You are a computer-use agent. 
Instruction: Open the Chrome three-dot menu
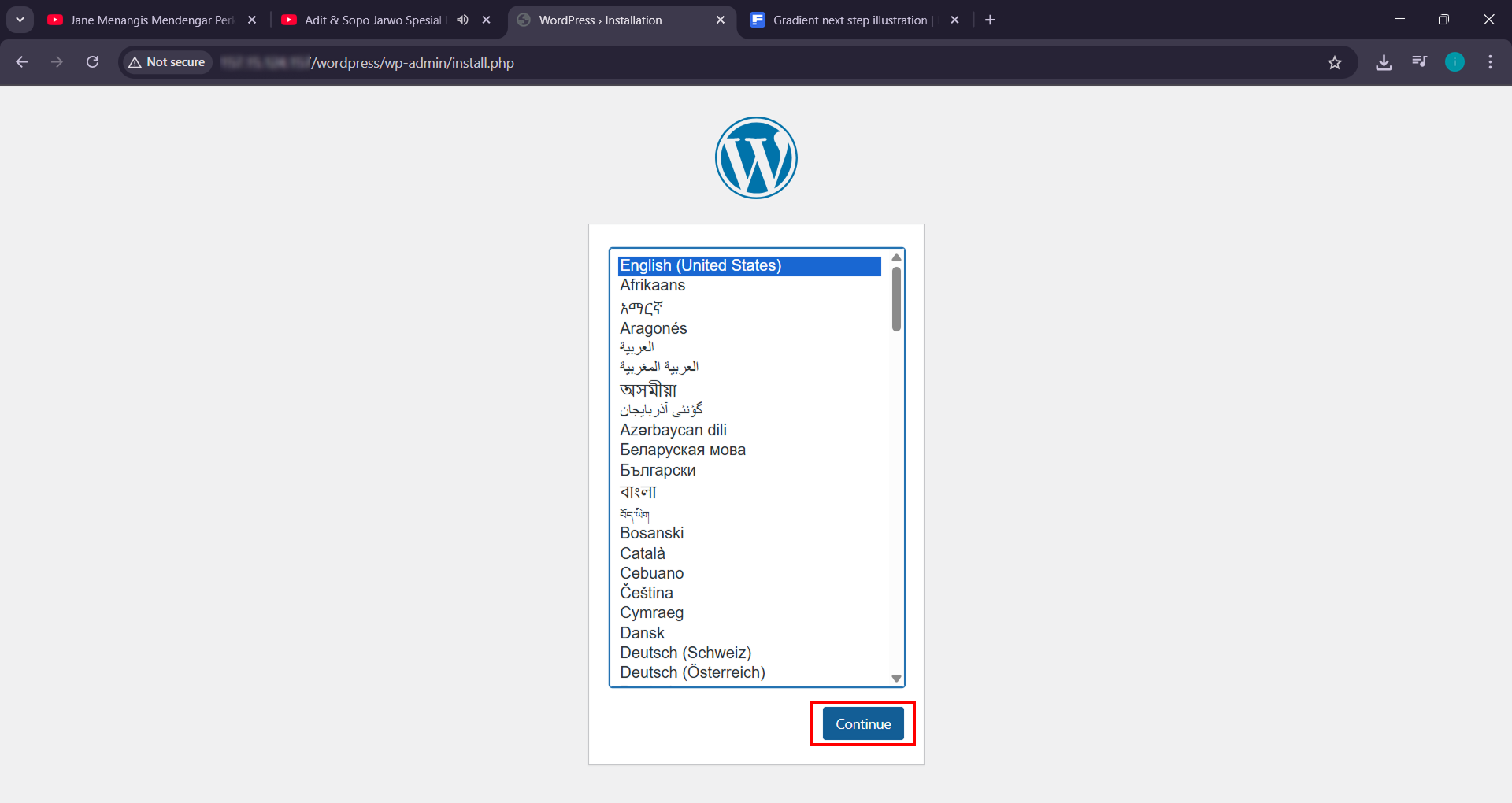tap(1490, 62)
